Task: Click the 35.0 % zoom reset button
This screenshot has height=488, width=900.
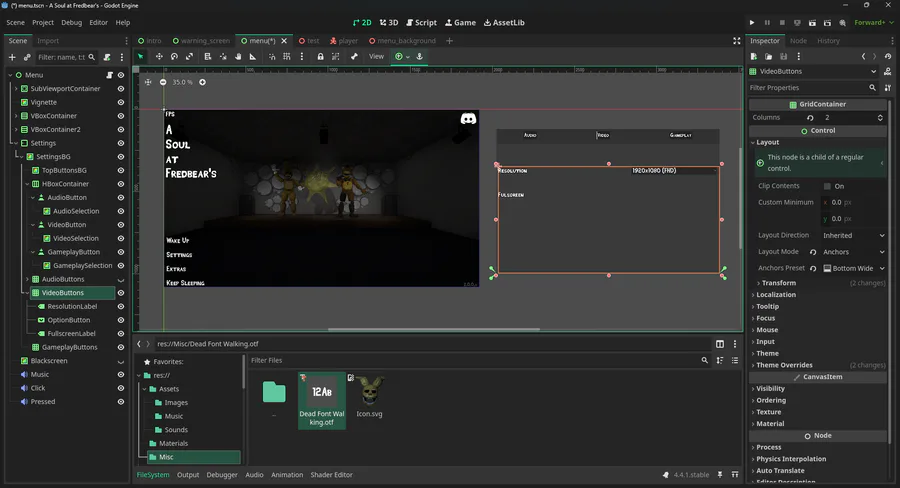Action: coord(183,82)
